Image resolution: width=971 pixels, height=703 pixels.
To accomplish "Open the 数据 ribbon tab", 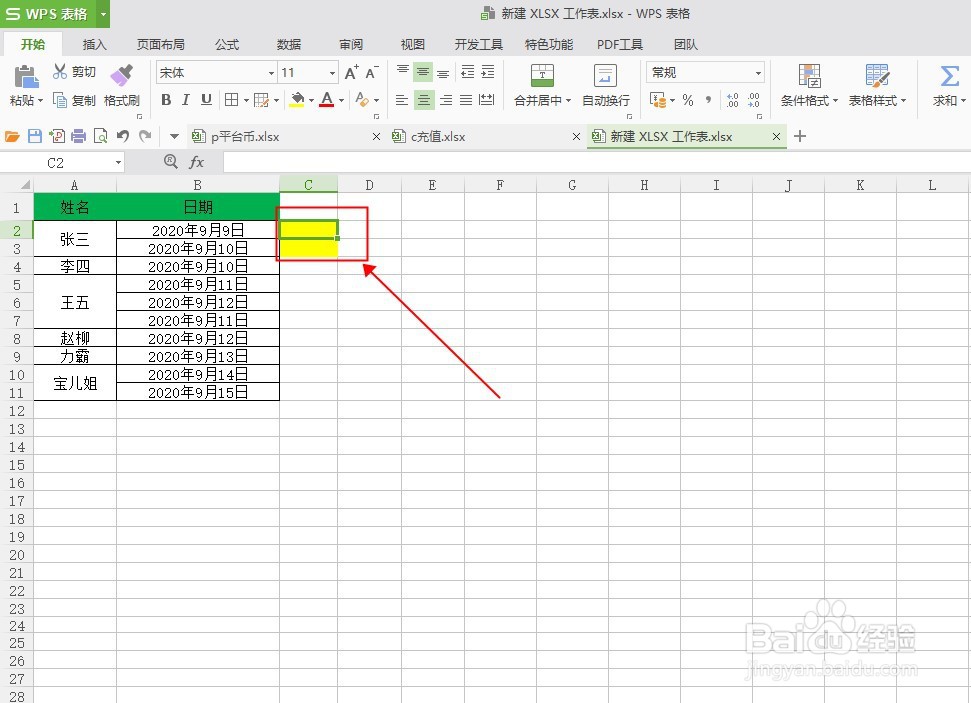I will [289, 44].
